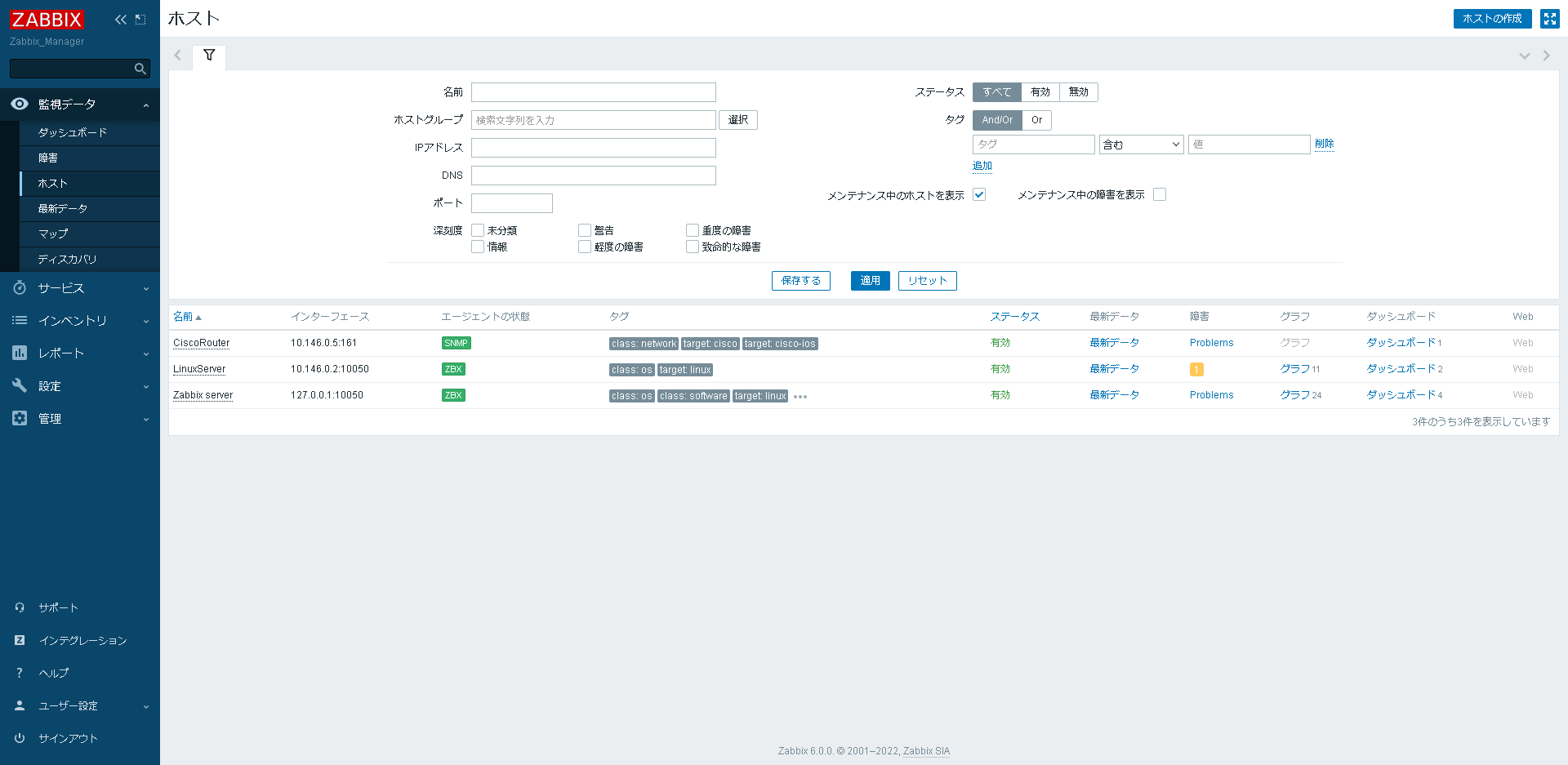
Task: Open the 障害 menu item in the sidebar
Action: (90, 158)
